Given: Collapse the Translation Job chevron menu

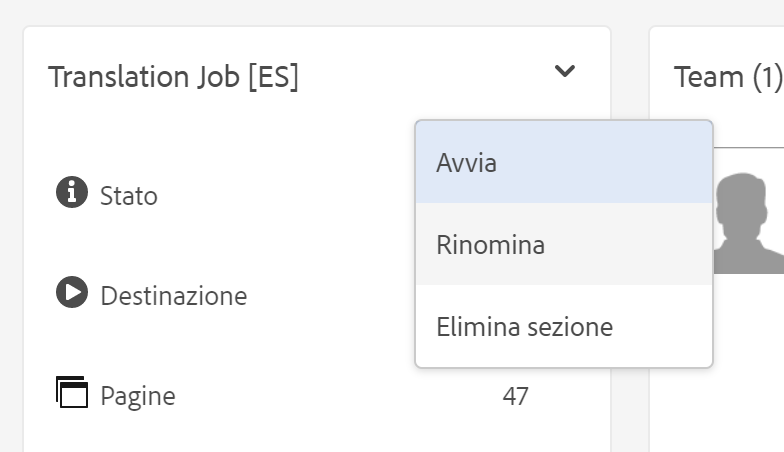Looking at the screenshot, I should click(x=565, y=71).
